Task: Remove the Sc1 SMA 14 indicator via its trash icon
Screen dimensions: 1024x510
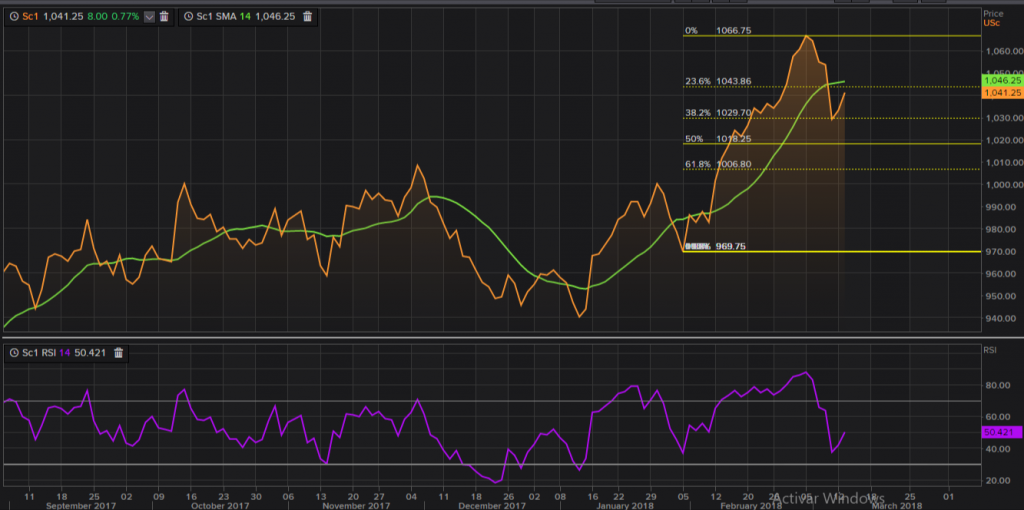Action: (x=308, y=17)
